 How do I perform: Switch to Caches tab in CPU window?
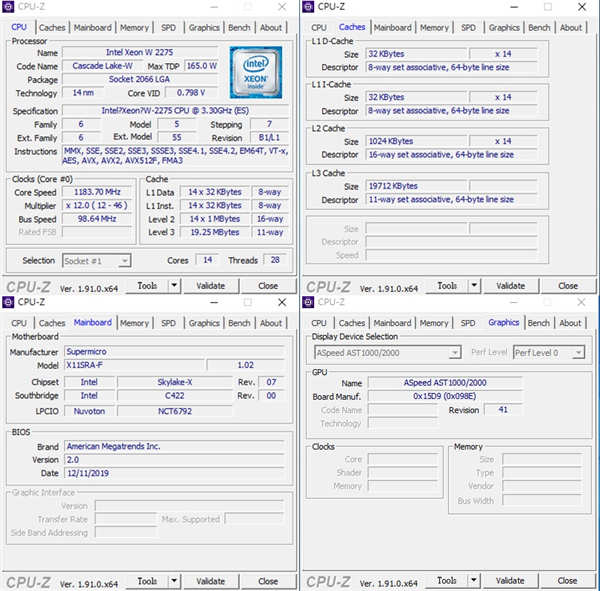52,28
